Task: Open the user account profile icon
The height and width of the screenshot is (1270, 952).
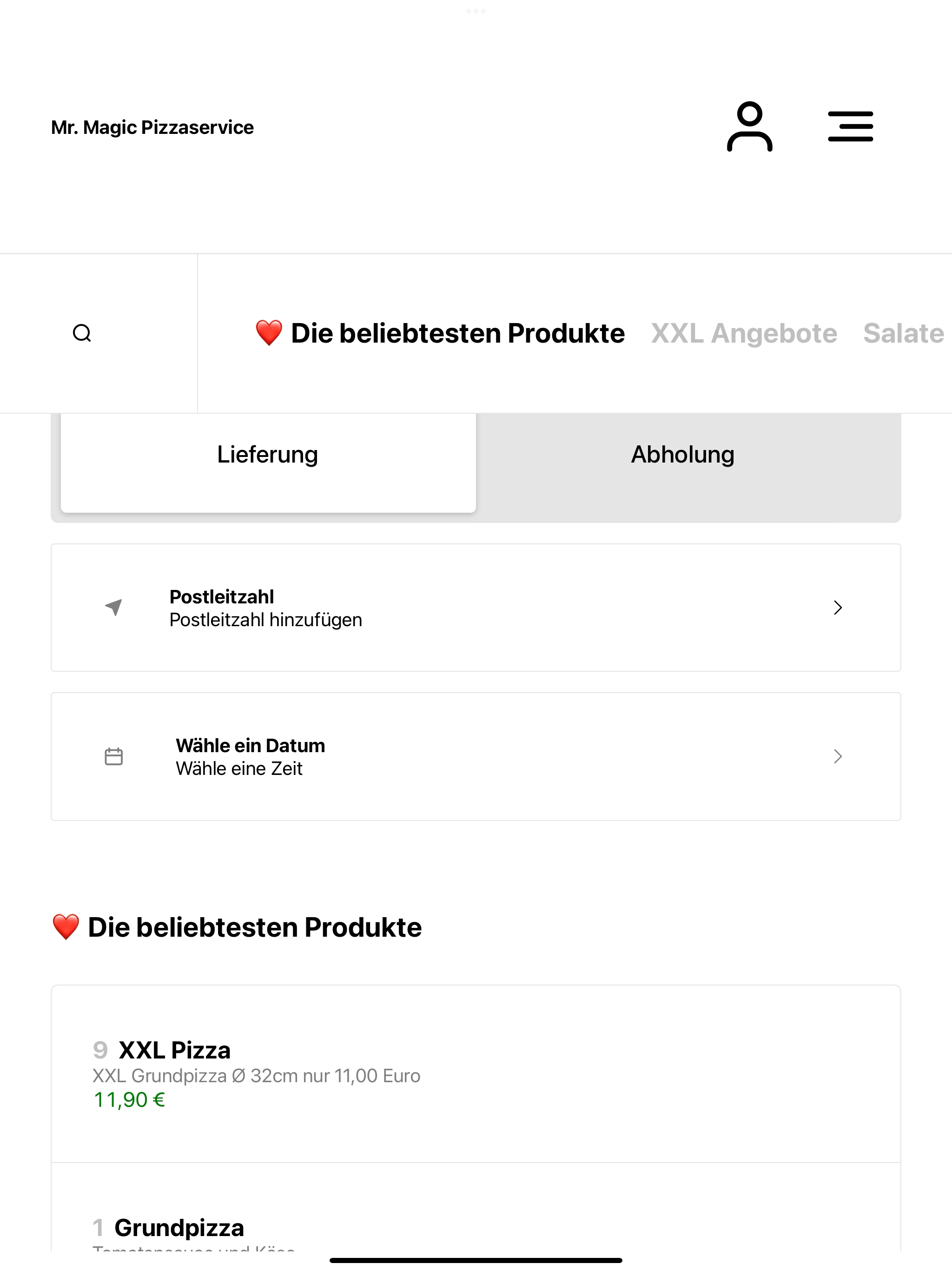Action: 749,127
